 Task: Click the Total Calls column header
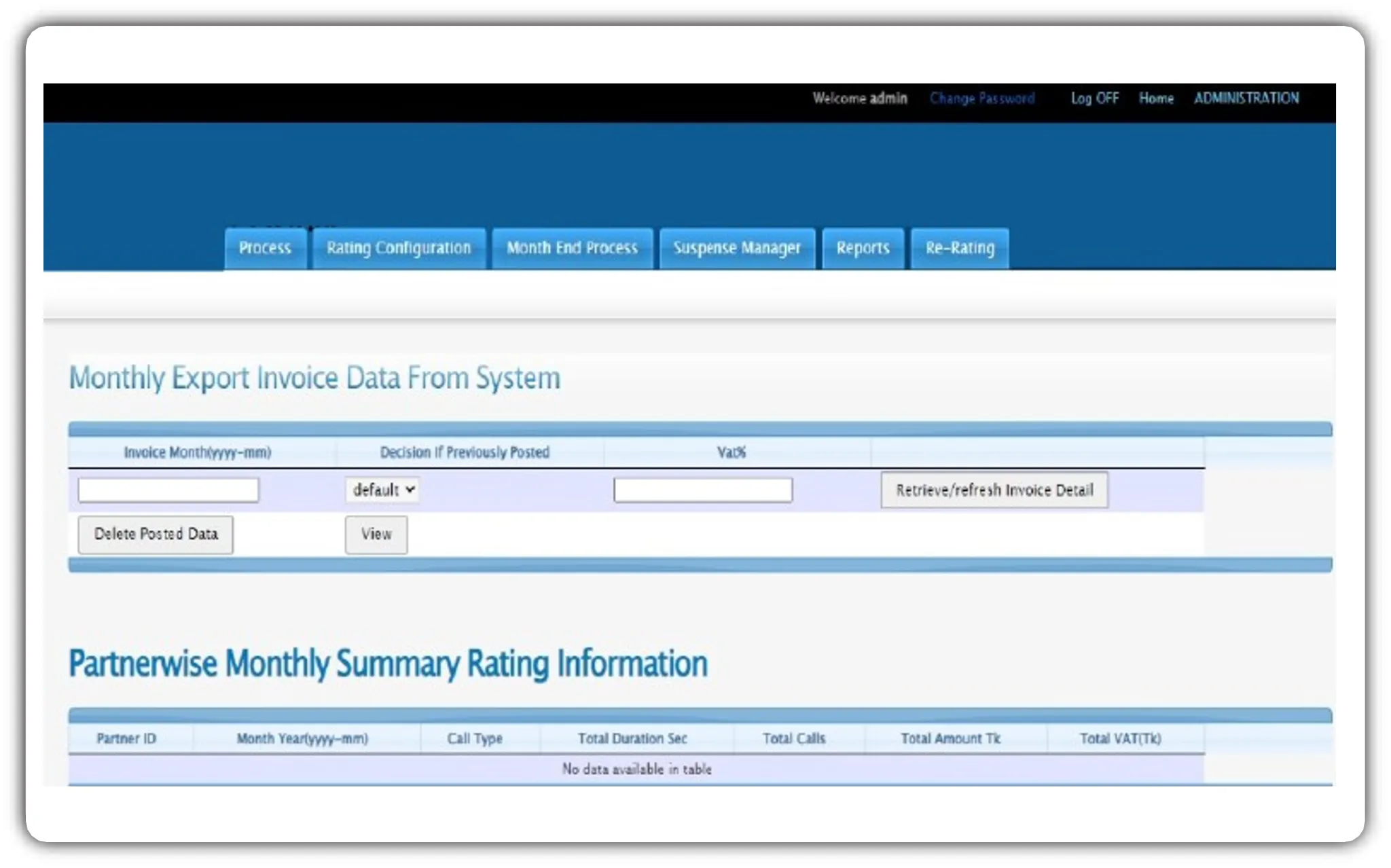pos(793,739)
